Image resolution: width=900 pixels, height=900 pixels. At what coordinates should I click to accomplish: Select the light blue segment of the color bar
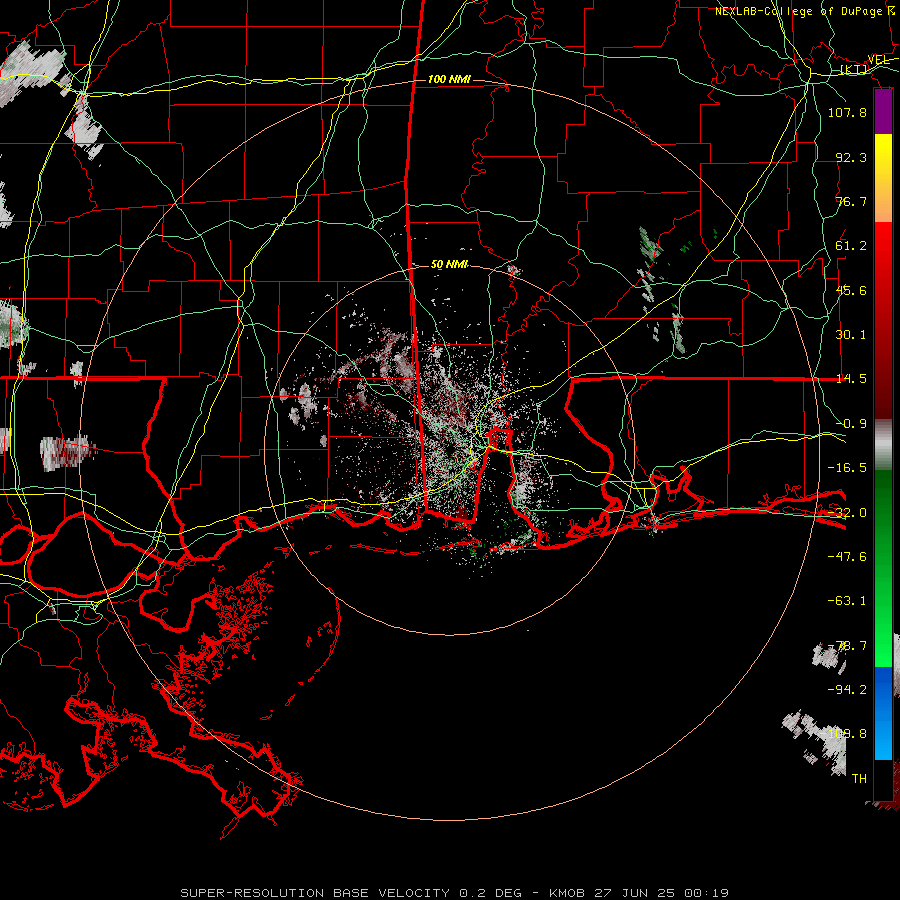point(883,738)
